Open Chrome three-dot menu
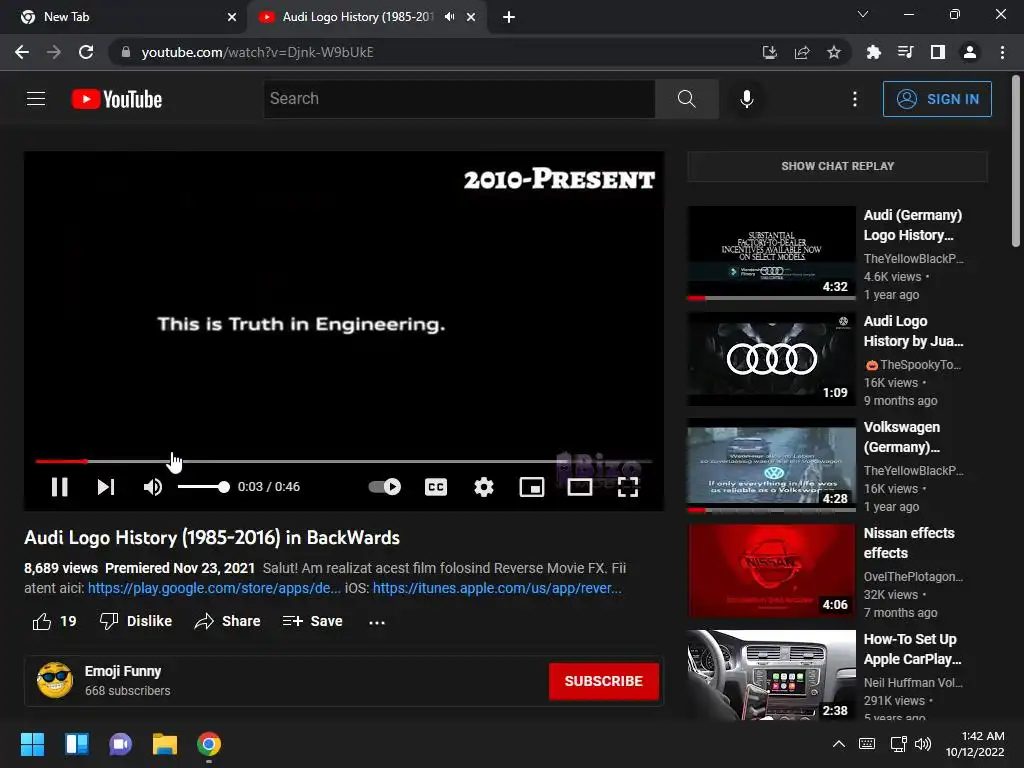 1002,52
